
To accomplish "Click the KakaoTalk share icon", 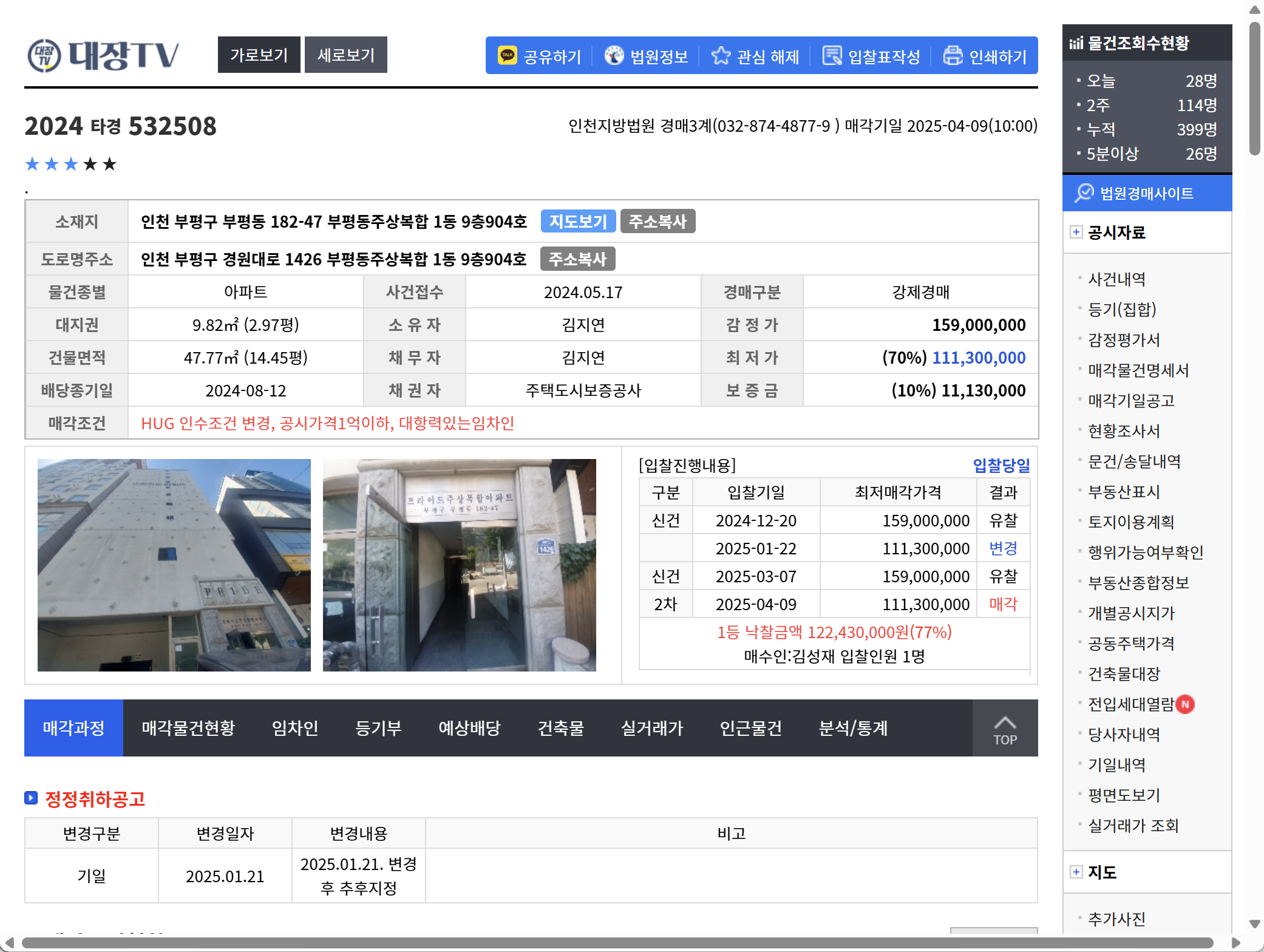I will coord(507,56).
